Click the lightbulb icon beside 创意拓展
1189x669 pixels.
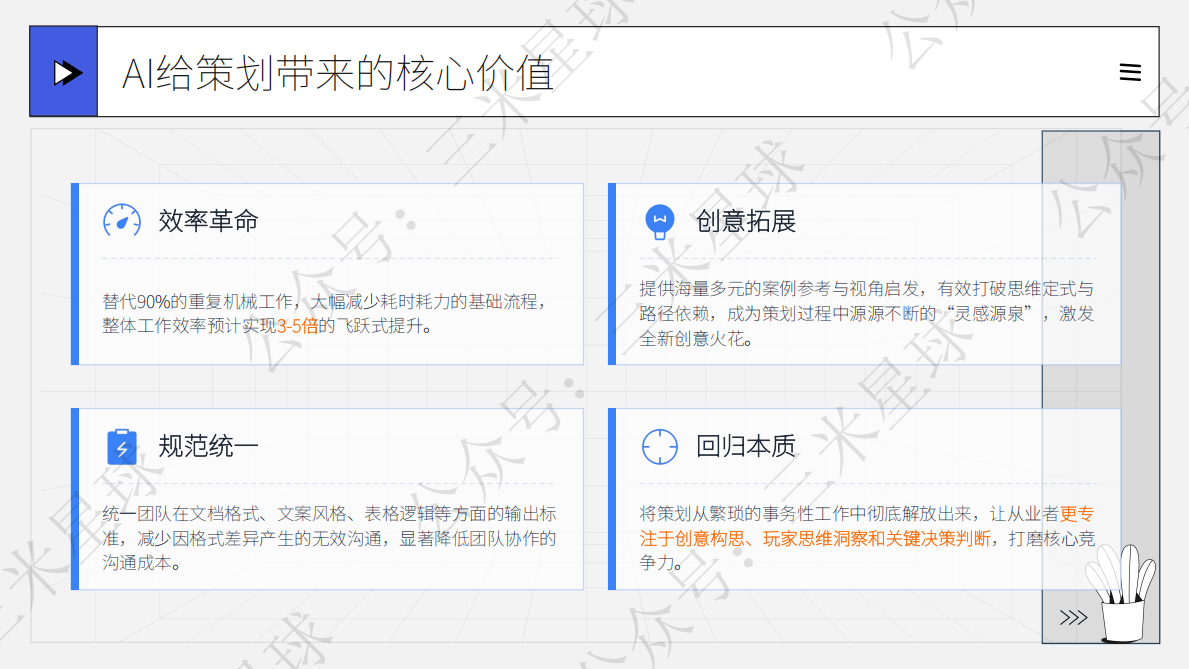coord(660,221)
